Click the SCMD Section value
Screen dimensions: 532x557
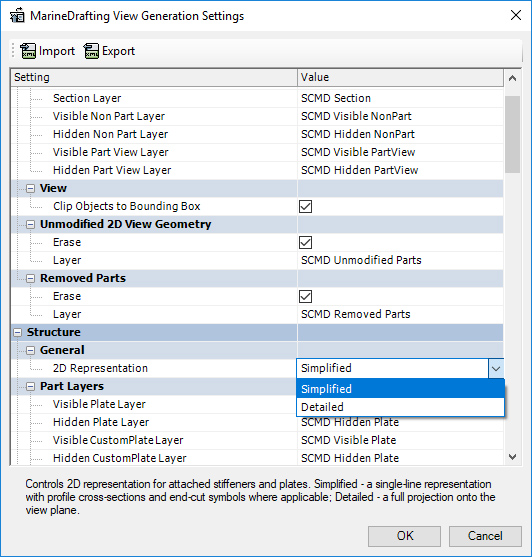click(336, 98)
